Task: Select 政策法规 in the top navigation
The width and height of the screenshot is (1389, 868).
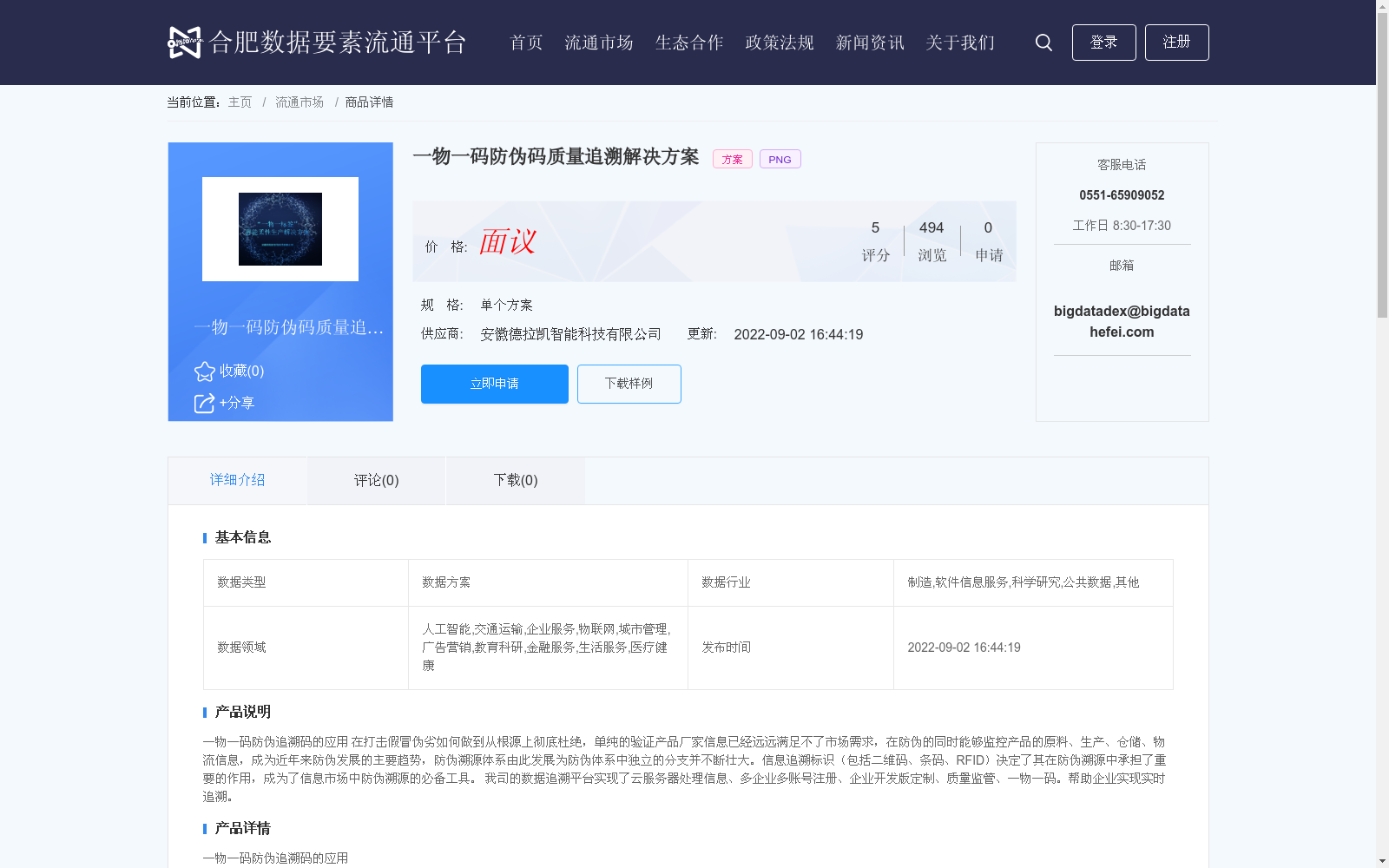Action: [780, 43]
